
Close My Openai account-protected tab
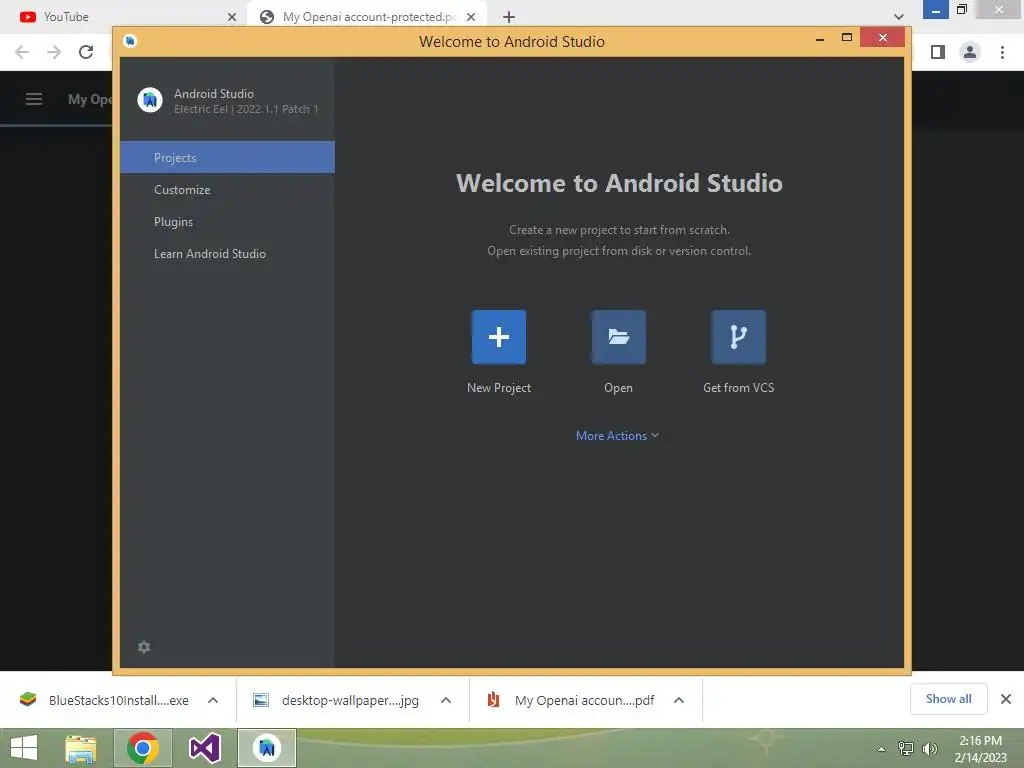tap(471, 17)
